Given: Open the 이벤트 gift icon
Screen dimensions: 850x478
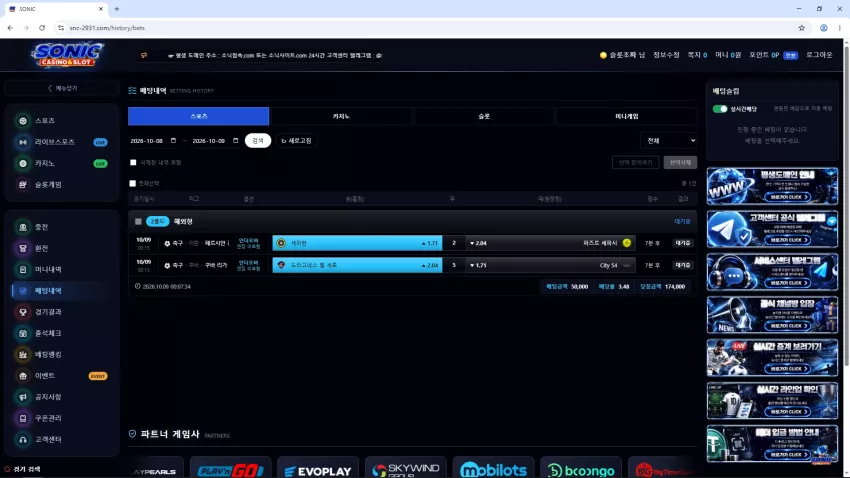Looking at the screenshot, I should [x=23, y=376].
